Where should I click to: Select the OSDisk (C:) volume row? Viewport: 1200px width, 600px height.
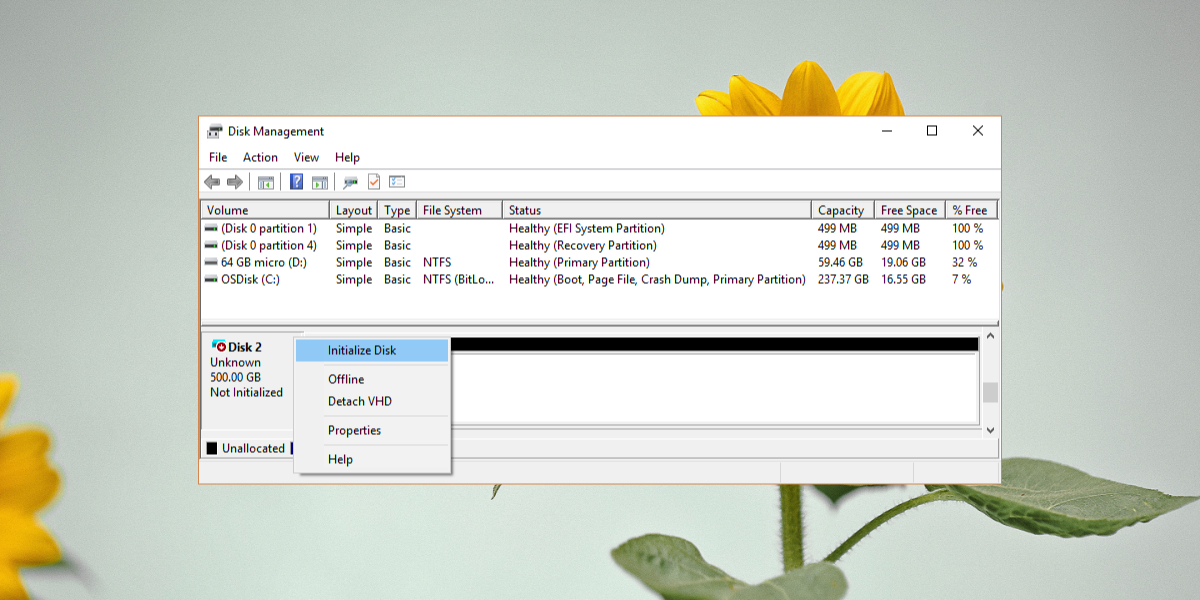pyautogui.click(x=250, y=279)
